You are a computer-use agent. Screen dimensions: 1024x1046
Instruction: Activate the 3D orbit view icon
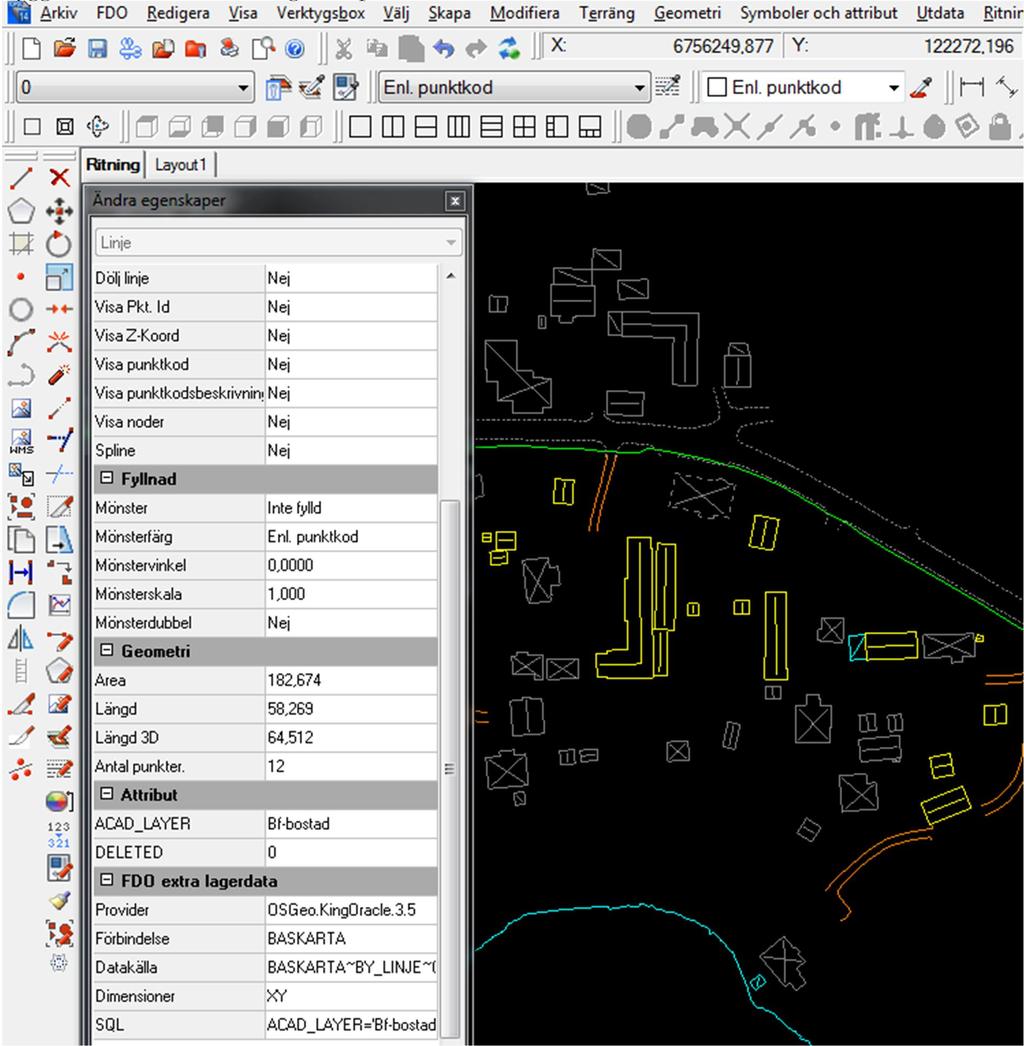point(97,126)
